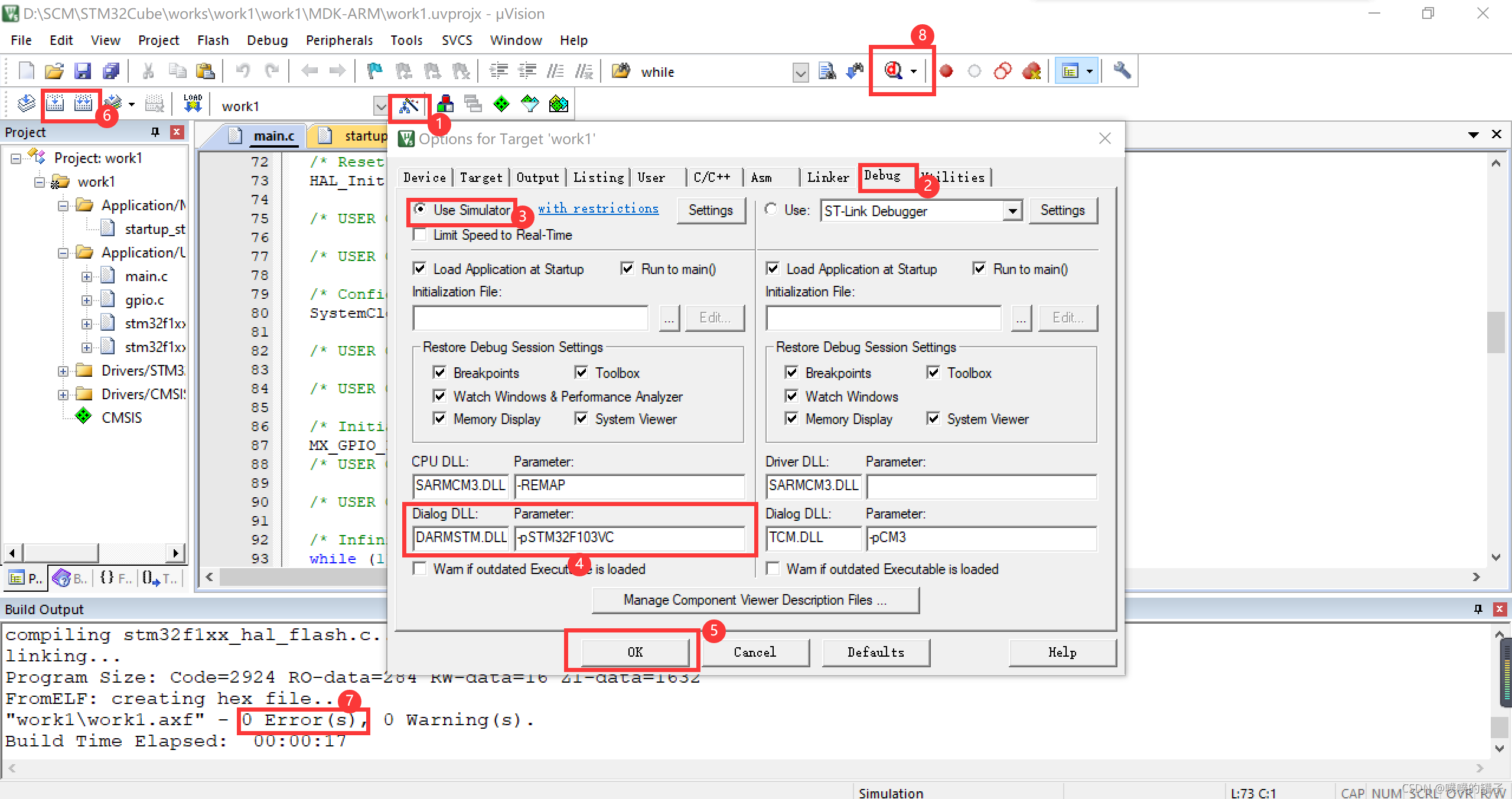
Task: Open the ST-Link Debugger dropdown
Action: (x=1012, y=211)
